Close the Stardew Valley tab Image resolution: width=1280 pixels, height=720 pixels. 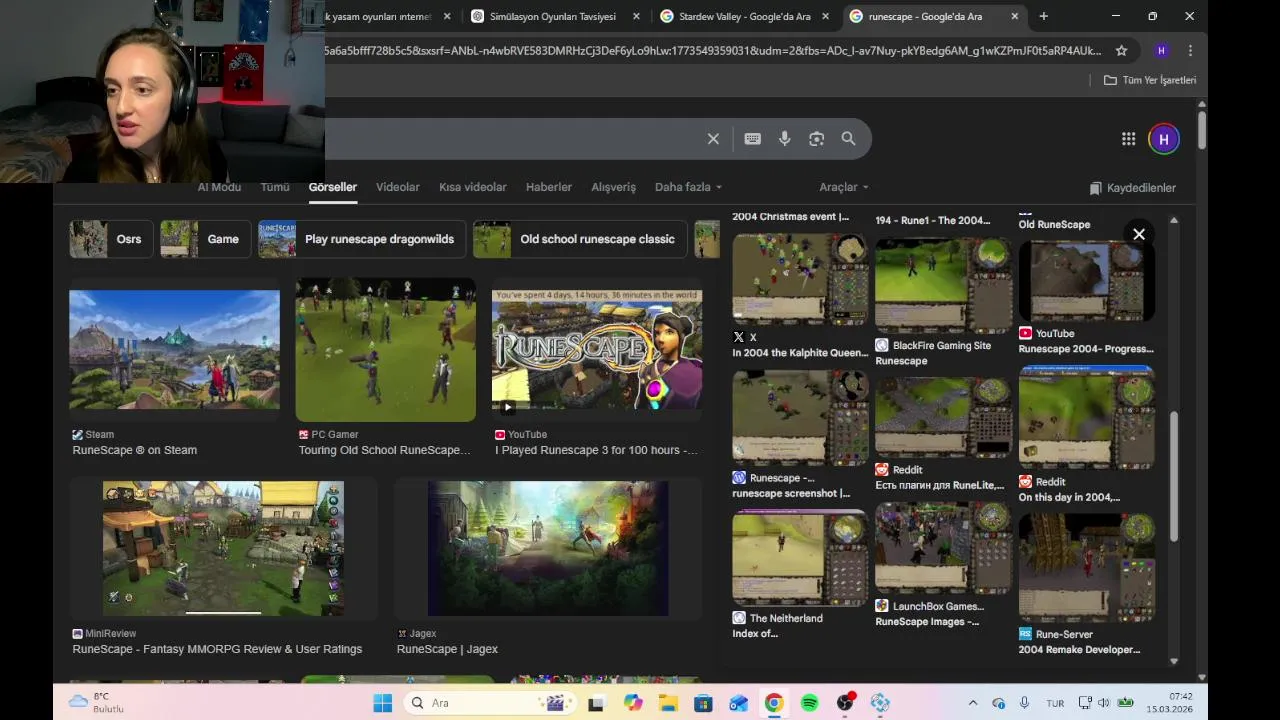tap(825, 16)
